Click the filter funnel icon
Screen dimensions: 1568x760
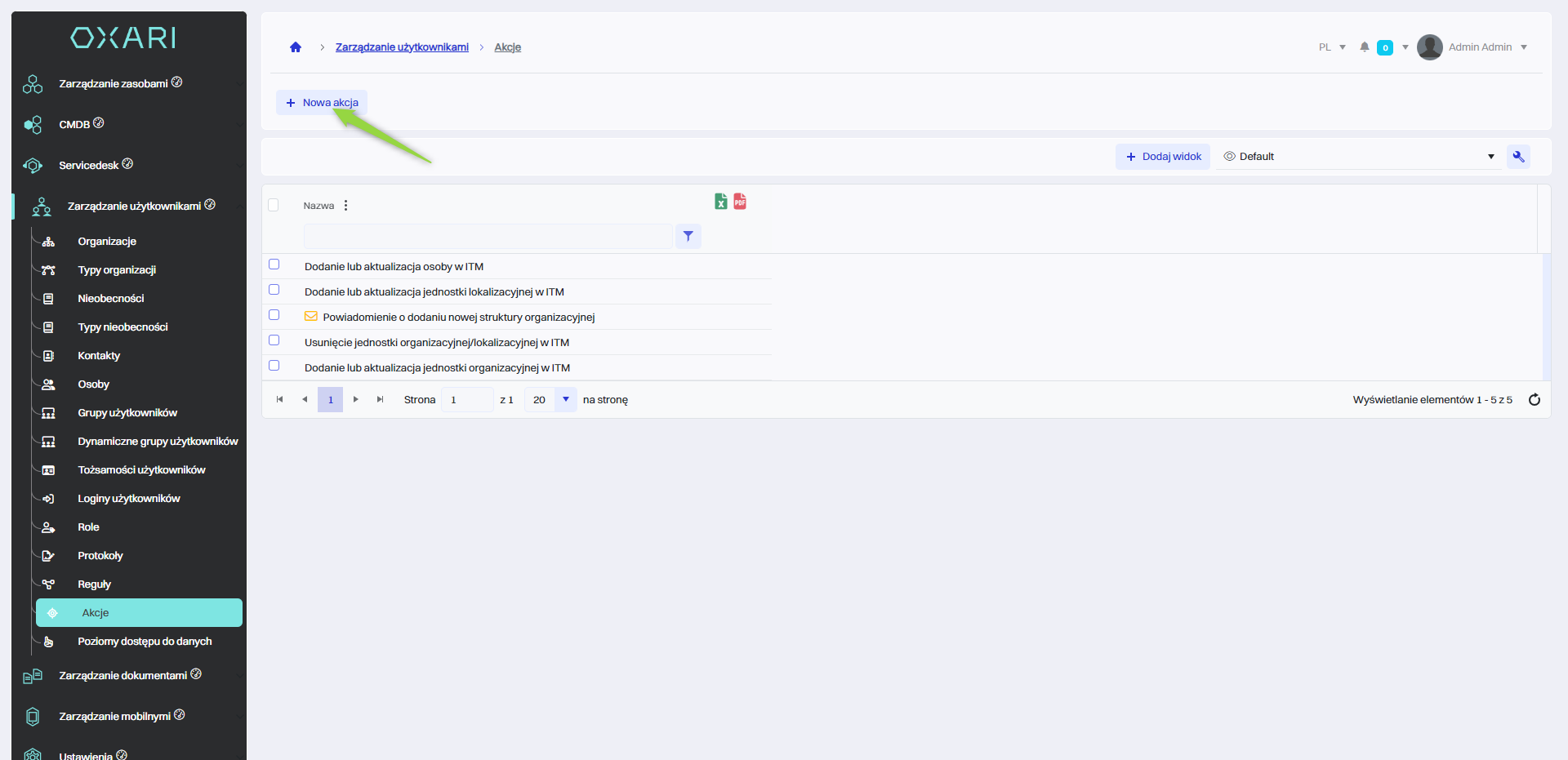pyautogui.click(x=688, y=237)
